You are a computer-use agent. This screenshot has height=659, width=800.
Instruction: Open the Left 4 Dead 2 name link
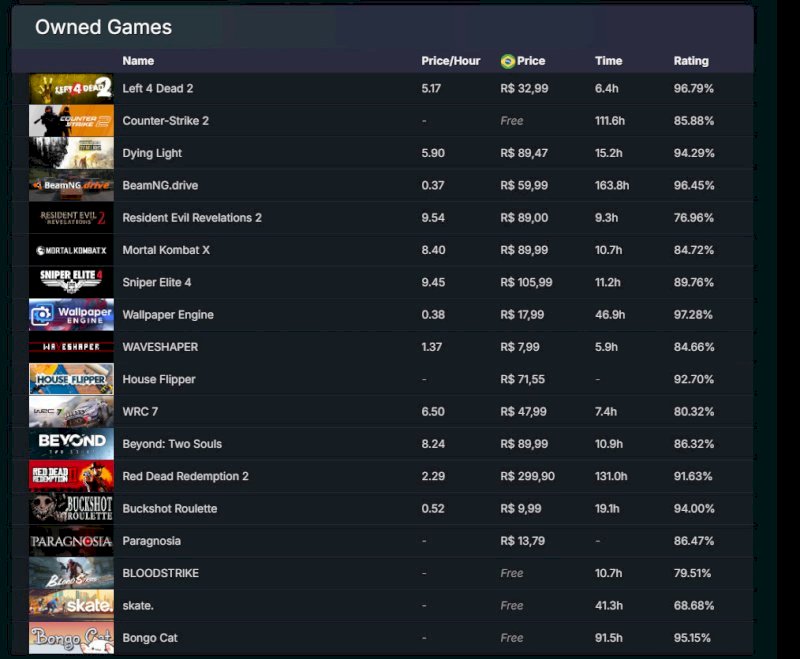click(x=158, y=88)
